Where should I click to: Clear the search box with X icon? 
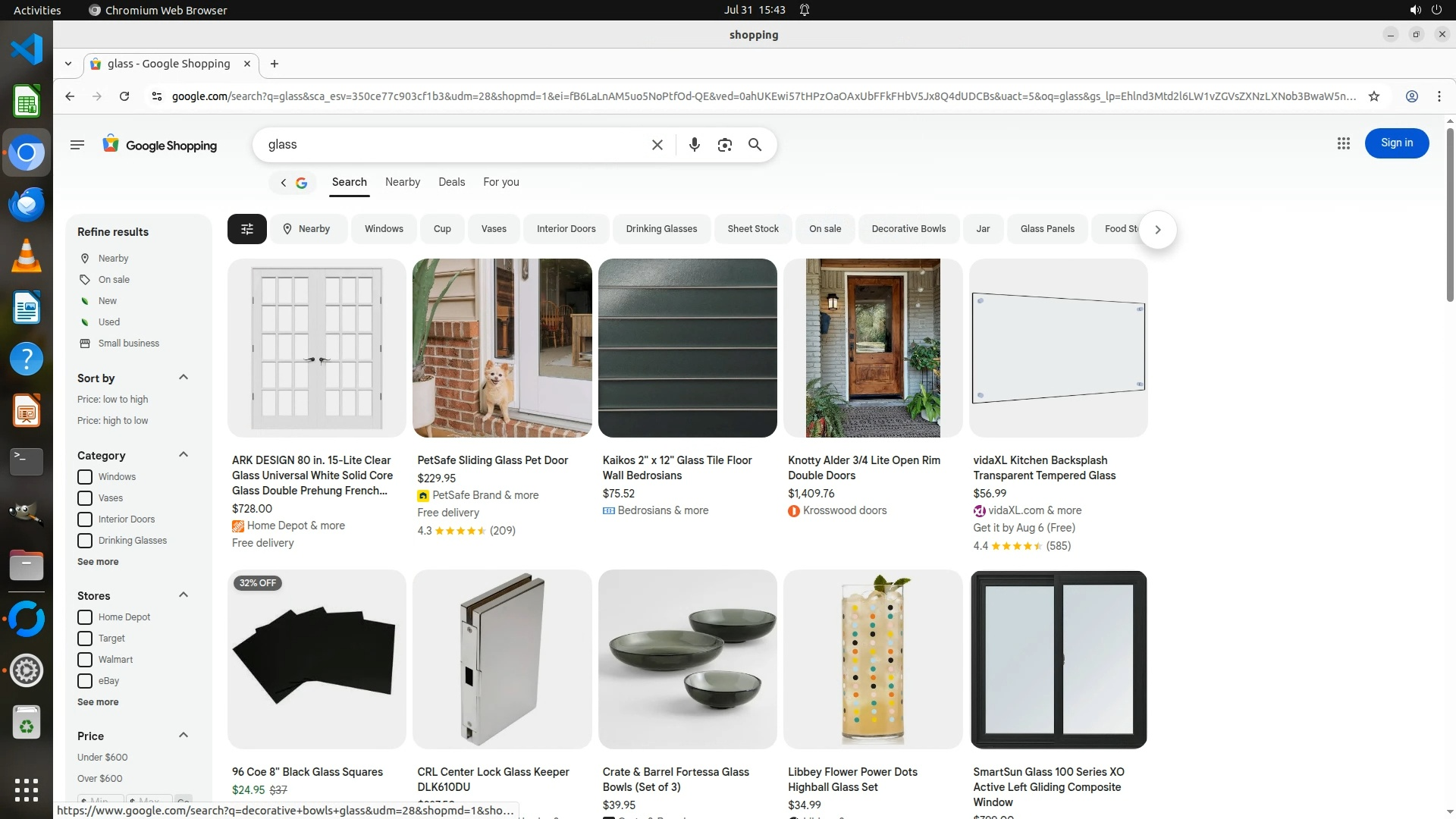pyautogui.click(x=657, y=145)
